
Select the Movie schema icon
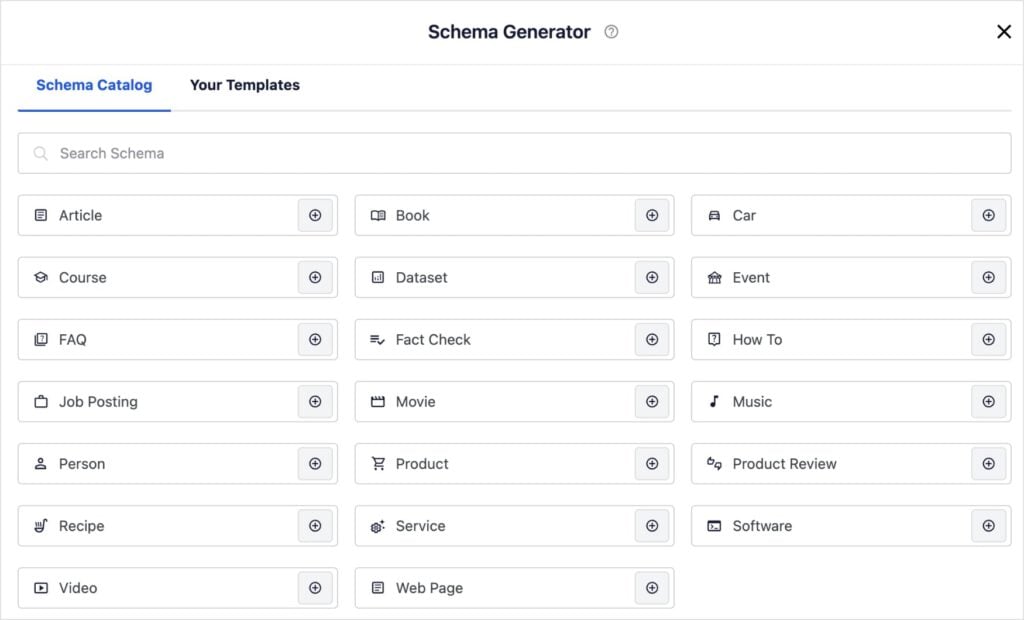coord(378,401)
